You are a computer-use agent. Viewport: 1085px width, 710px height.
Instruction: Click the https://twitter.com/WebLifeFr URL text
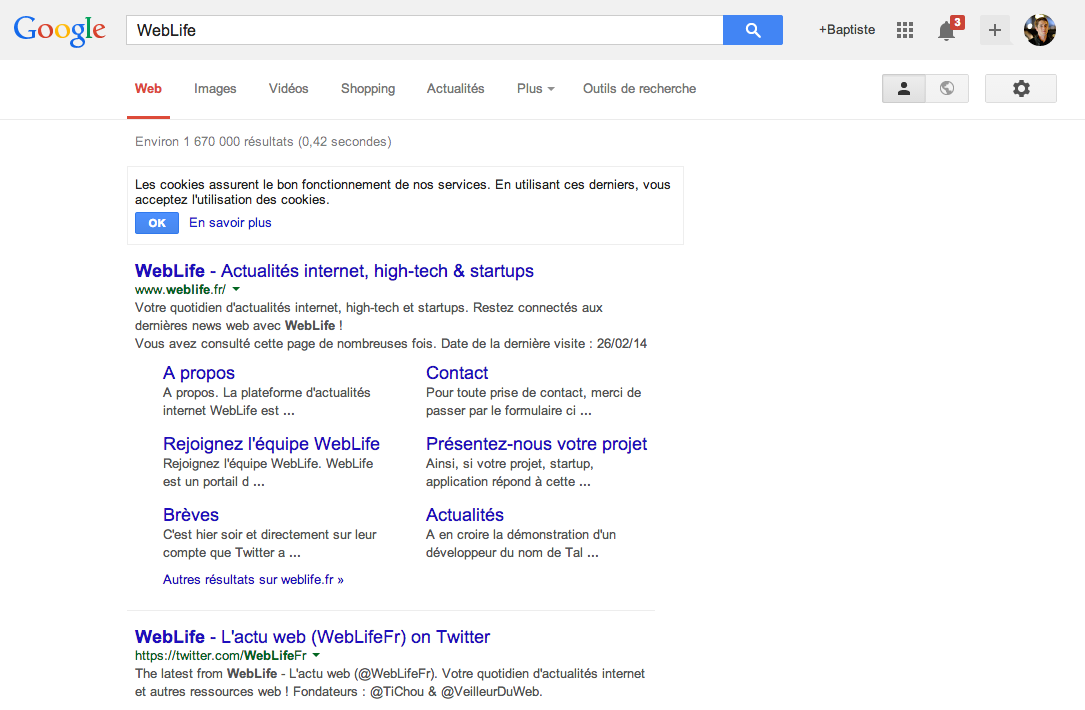click(221, 655)
